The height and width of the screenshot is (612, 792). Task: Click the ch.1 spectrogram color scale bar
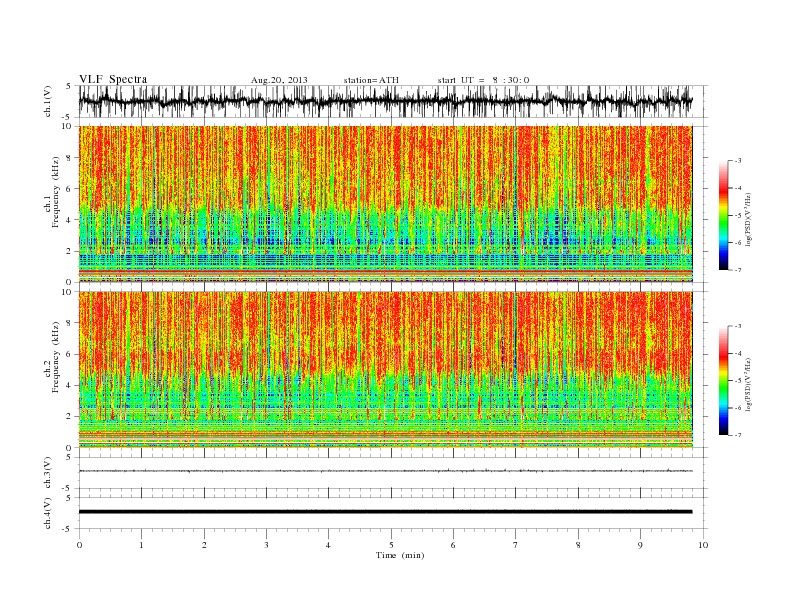pos(723,215)
